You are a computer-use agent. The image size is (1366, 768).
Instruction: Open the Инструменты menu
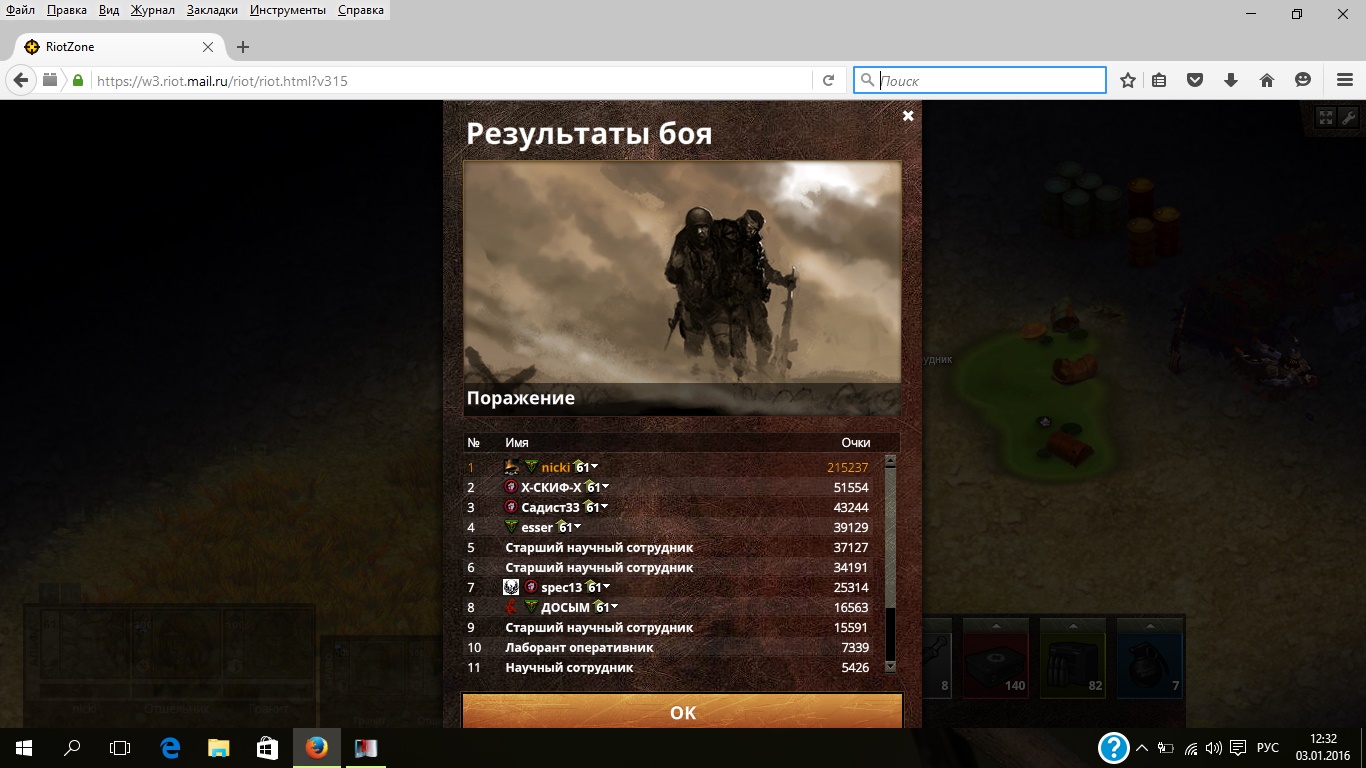[288, 10]
